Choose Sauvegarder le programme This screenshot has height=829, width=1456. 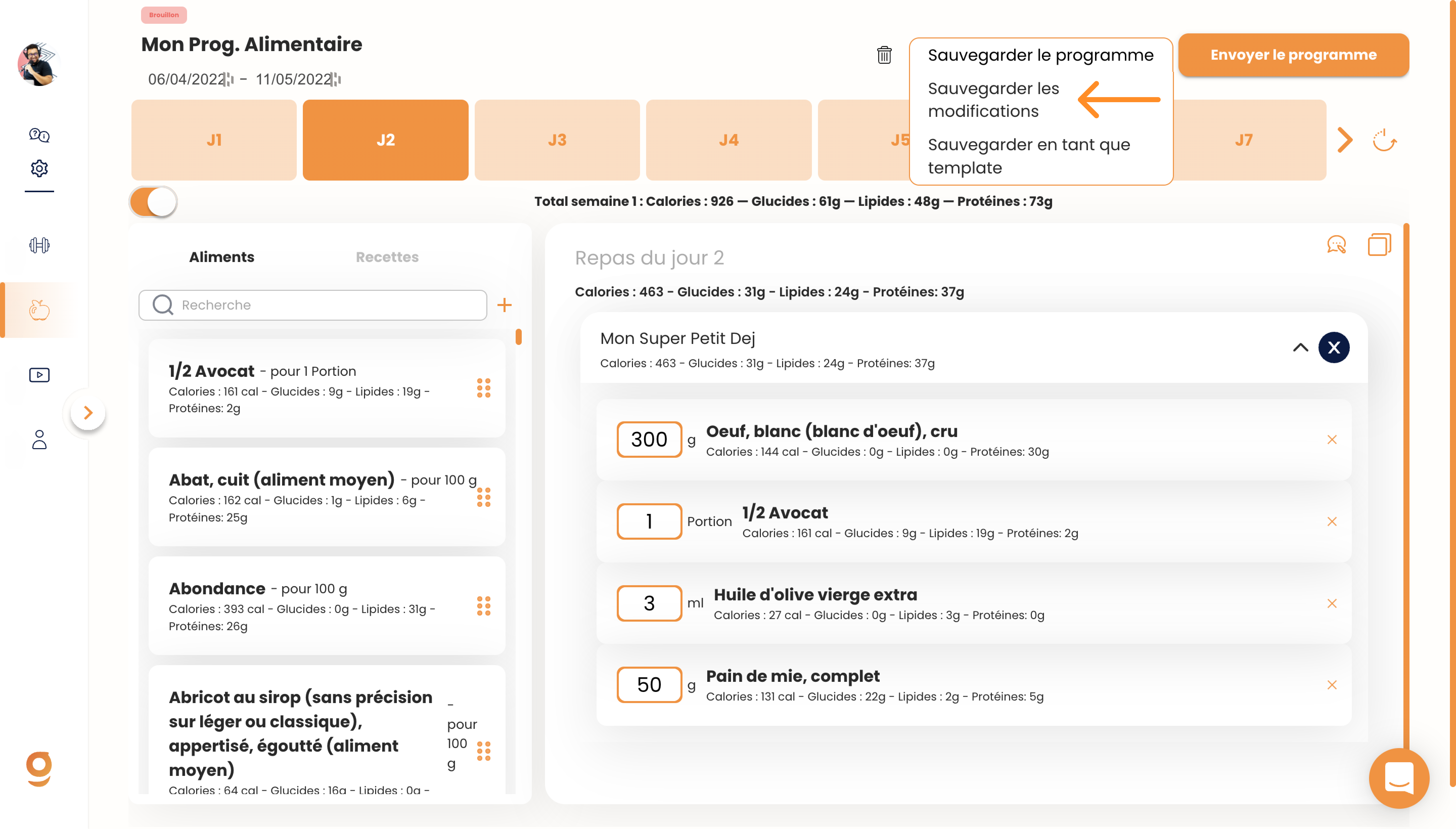click(1041, 55)
